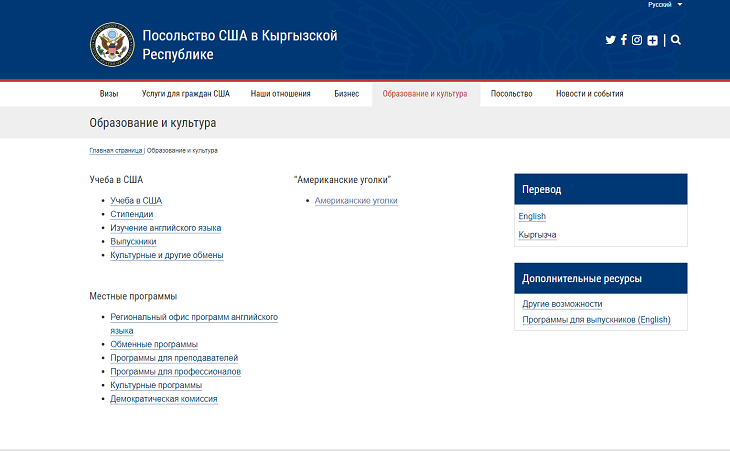
Task: Click the U.S. Department of State seal
Action: click(111, 43)
